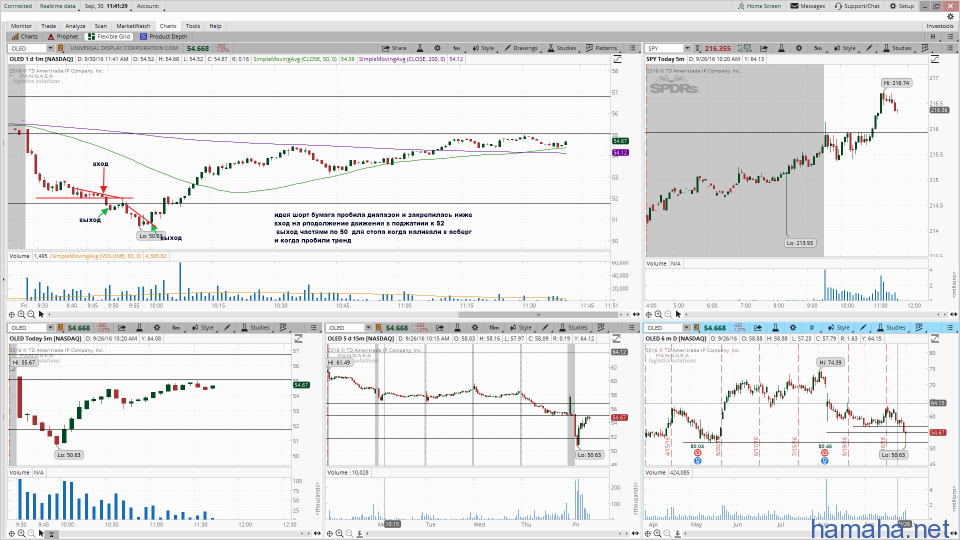Open gear settings in OLED Today 5m chart
960x540 pixels.
157,328
